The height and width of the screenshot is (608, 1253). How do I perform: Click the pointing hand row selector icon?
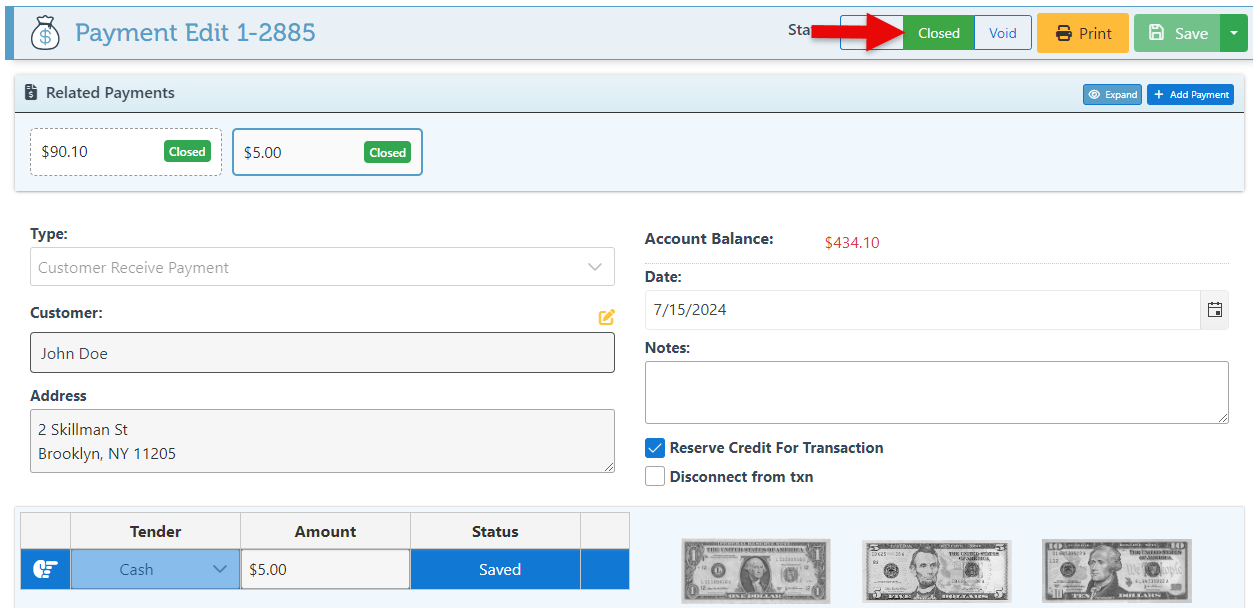coord(45,569)
